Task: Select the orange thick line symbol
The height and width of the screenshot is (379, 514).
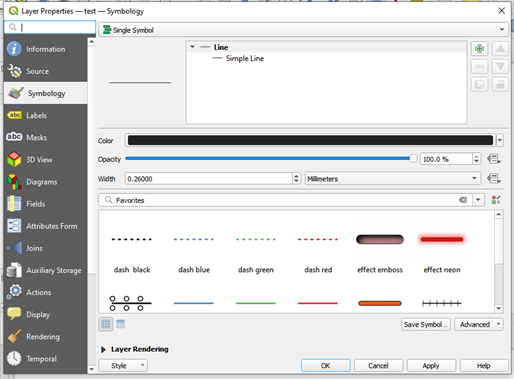Action: (380, 303)
